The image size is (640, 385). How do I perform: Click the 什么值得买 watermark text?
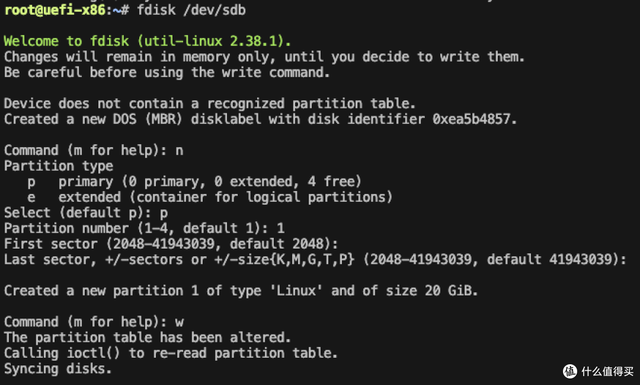click(x=607, y=372)
